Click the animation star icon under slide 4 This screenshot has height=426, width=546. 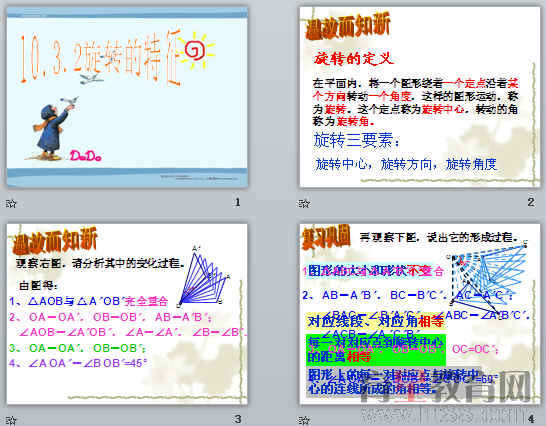[304, 420]
